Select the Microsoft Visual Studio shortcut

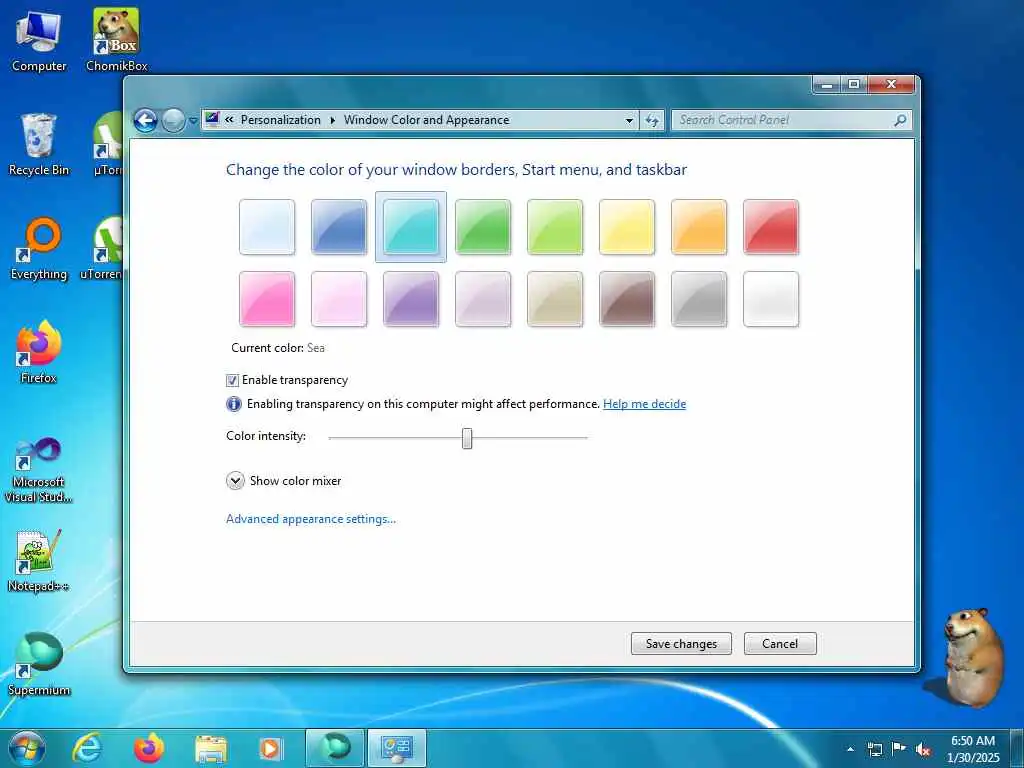pyautogui.click(x=39, y=470)
